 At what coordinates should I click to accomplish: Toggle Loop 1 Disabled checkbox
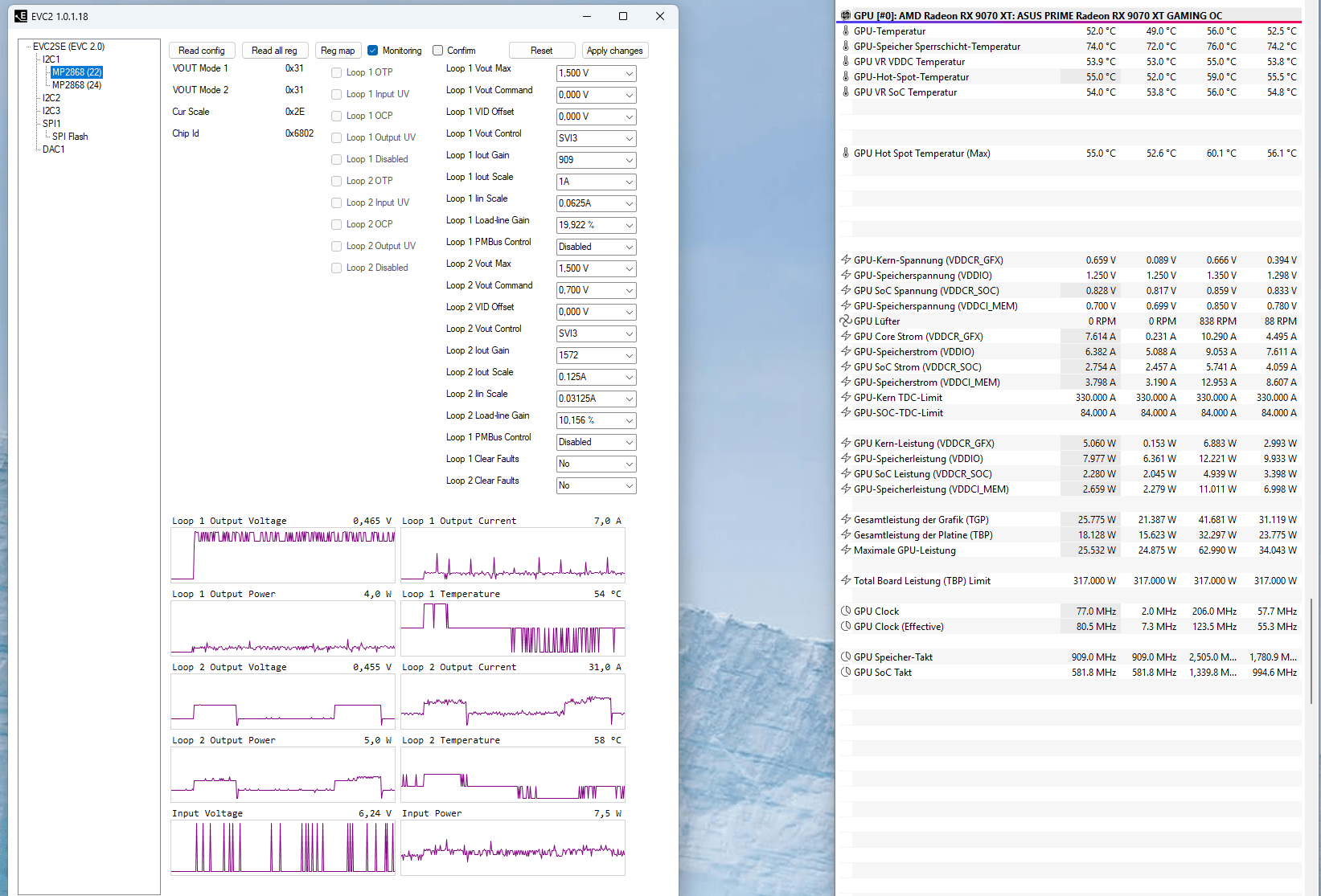[x=337, y=159]
